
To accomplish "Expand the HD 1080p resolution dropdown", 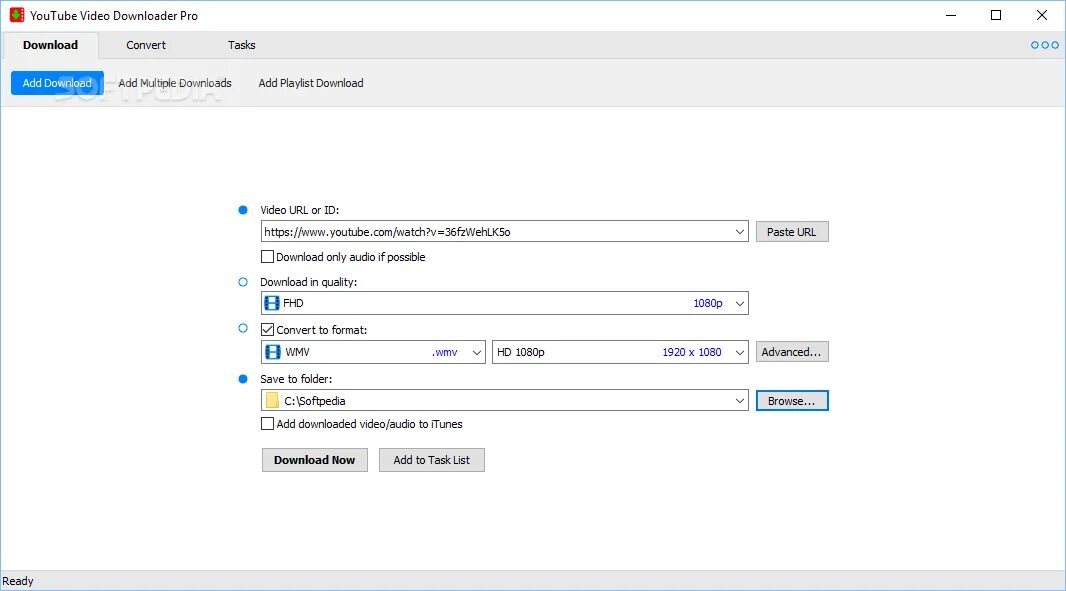I will [740, 352].
